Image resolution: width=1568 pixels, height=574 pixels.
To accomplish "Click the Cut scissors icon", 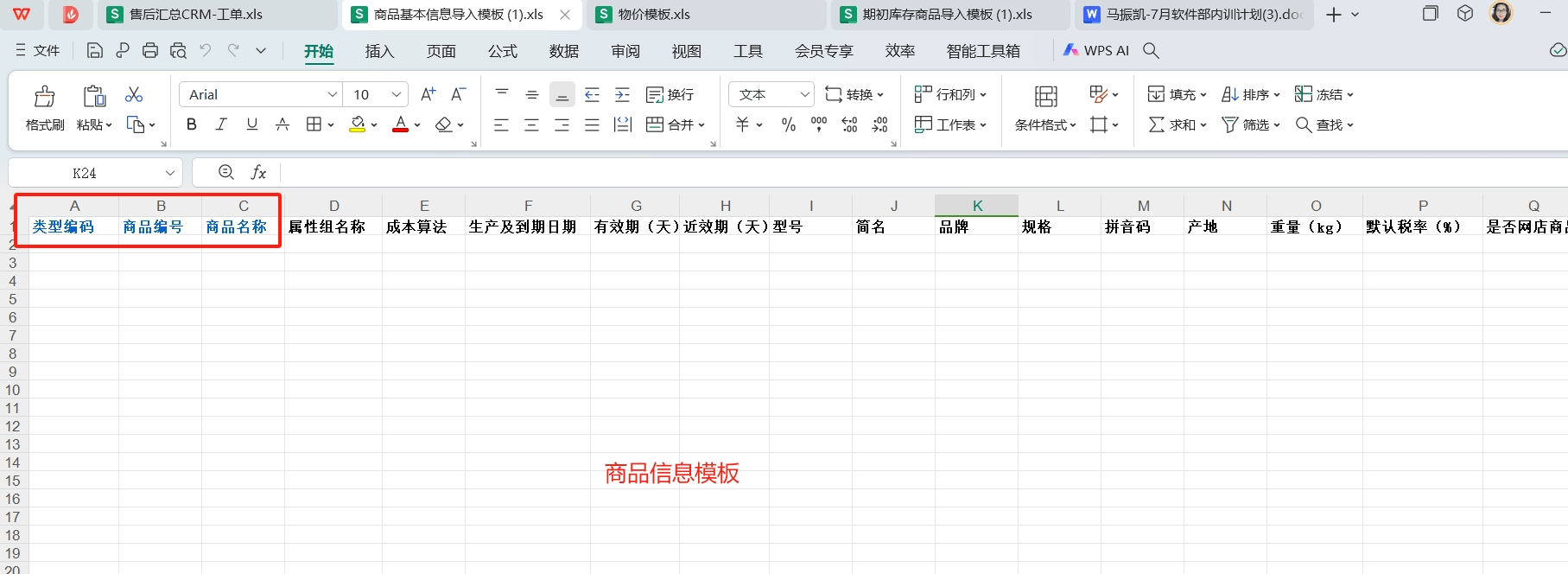I will coord(134,94).
